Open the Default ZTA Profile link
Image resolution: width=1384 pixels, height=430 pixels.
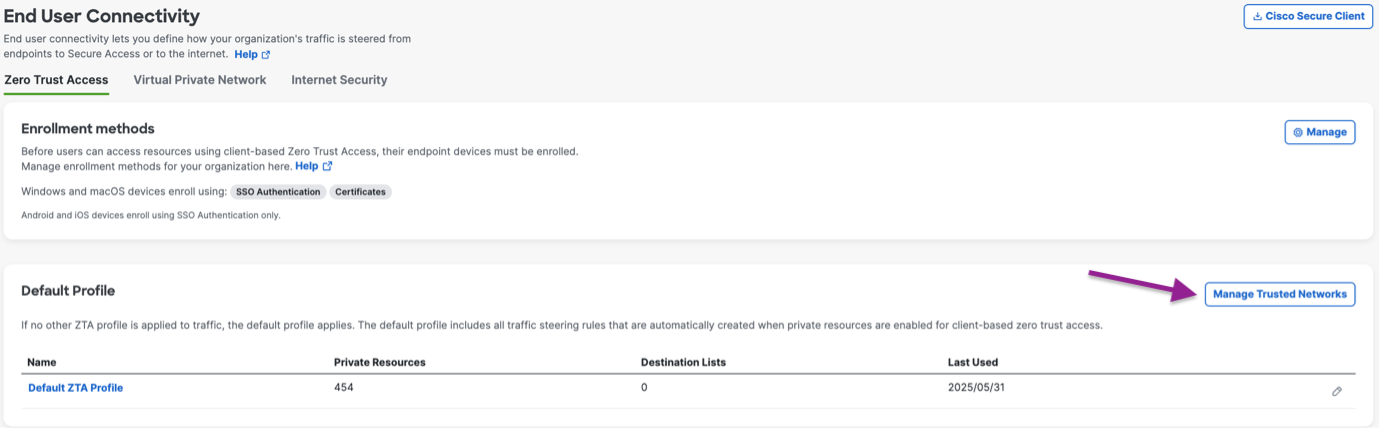pyautogui.click(x=75, y=388)
